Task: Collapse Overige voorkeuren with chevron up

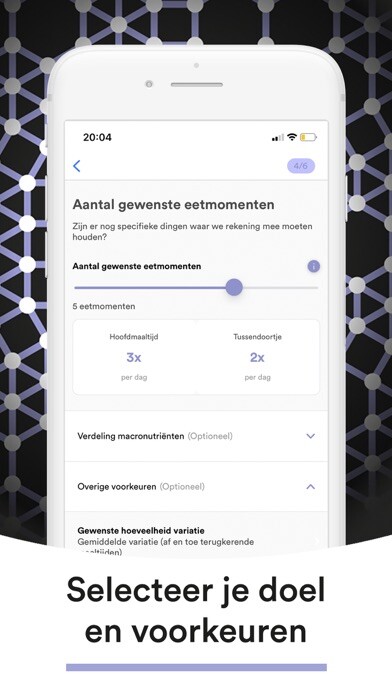Action: pos(311,486)
